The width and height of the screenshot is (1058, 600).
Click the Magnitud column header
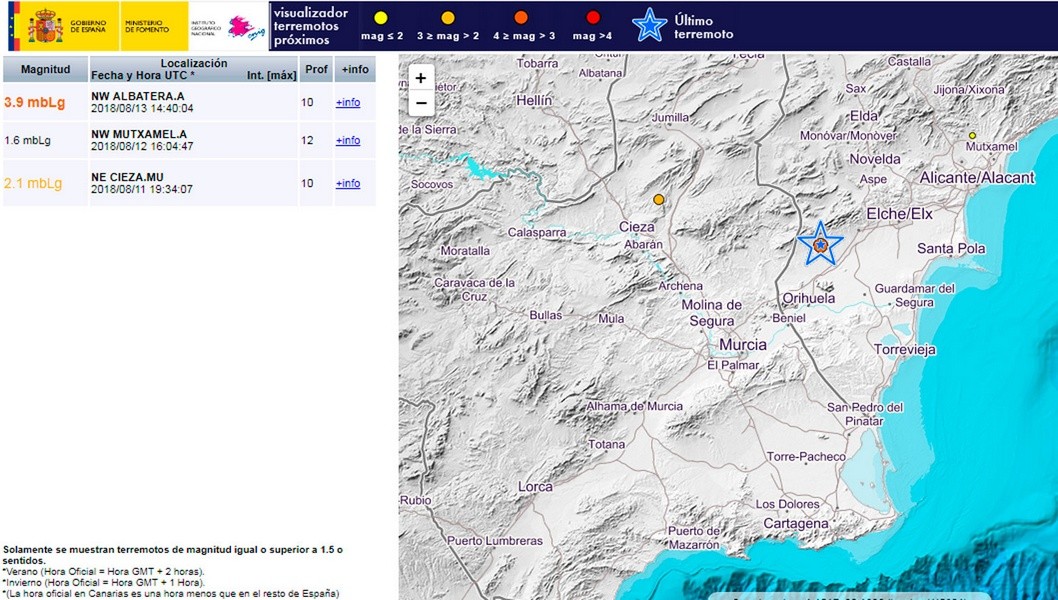coord(45,69)
